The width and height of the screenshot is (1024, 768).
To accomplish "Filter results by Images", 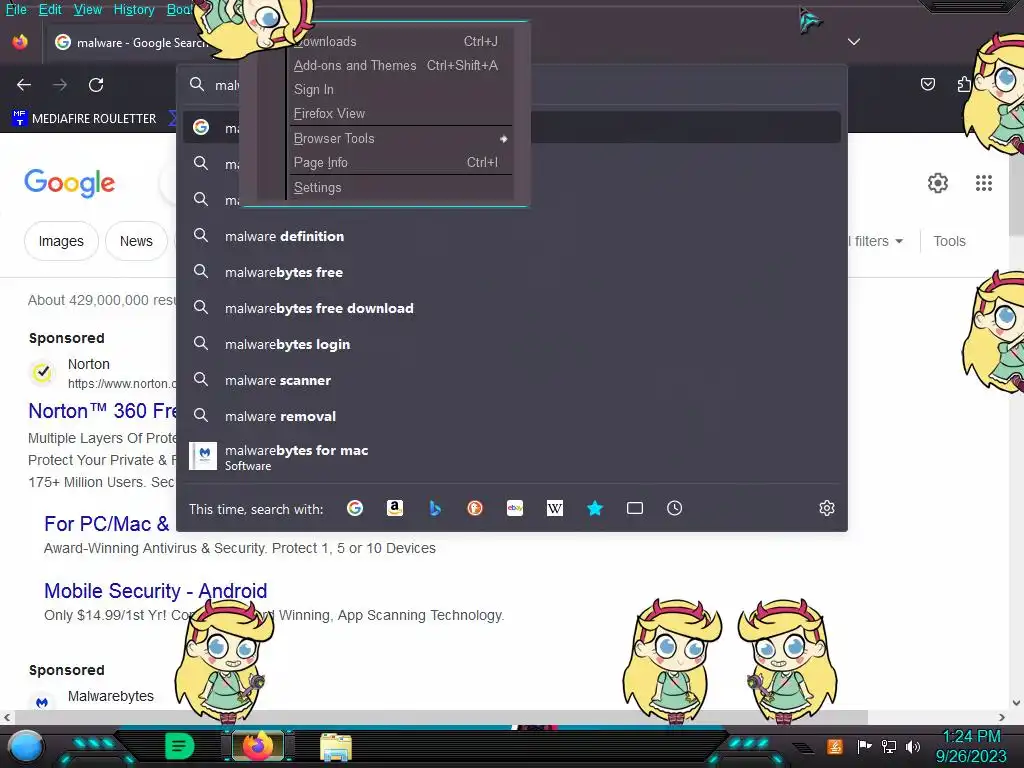I will pos(61,241).
